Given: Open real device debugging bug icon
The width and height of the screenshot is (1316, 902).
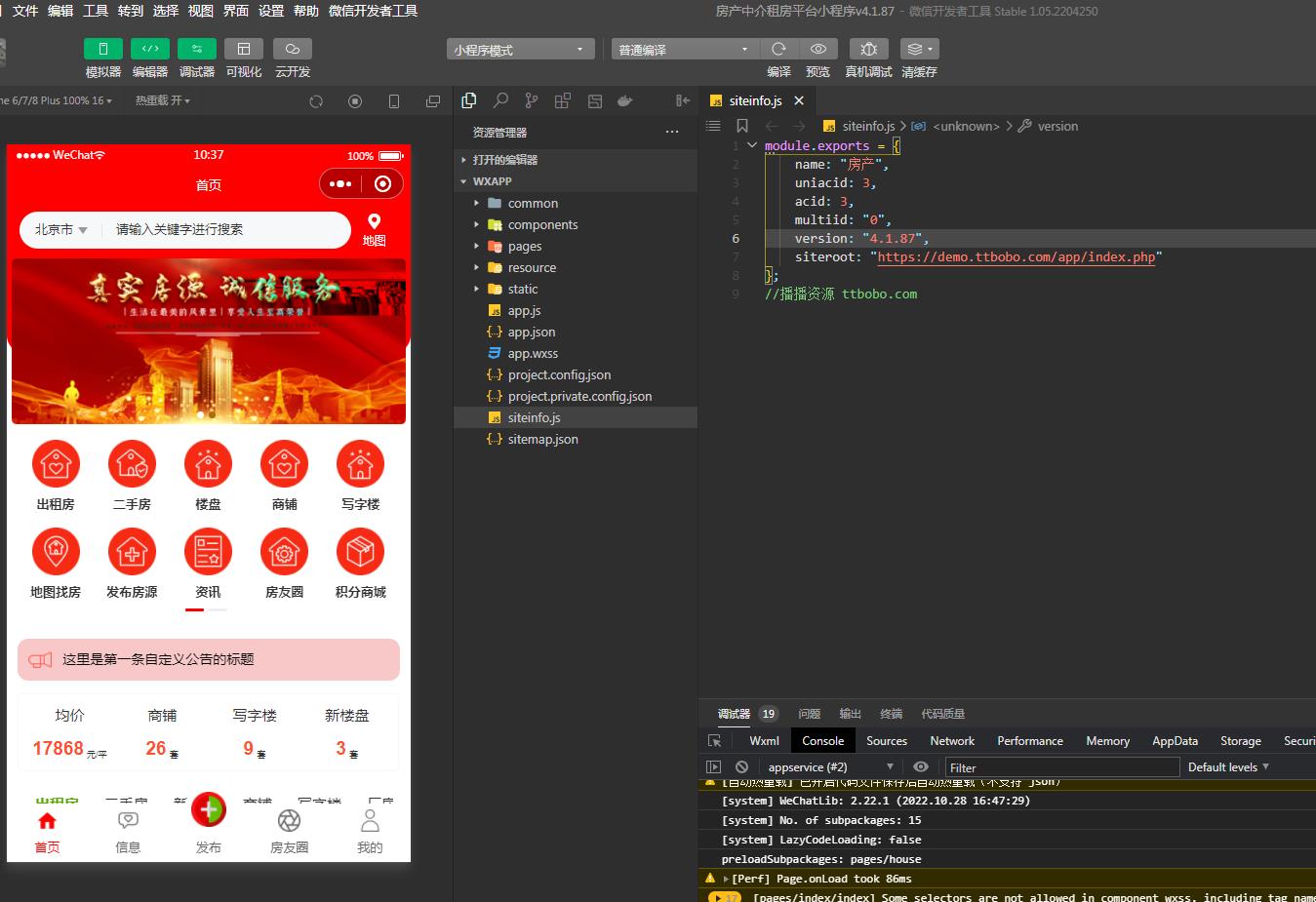Looking at the screenshot, I should [x=868, y=49].
